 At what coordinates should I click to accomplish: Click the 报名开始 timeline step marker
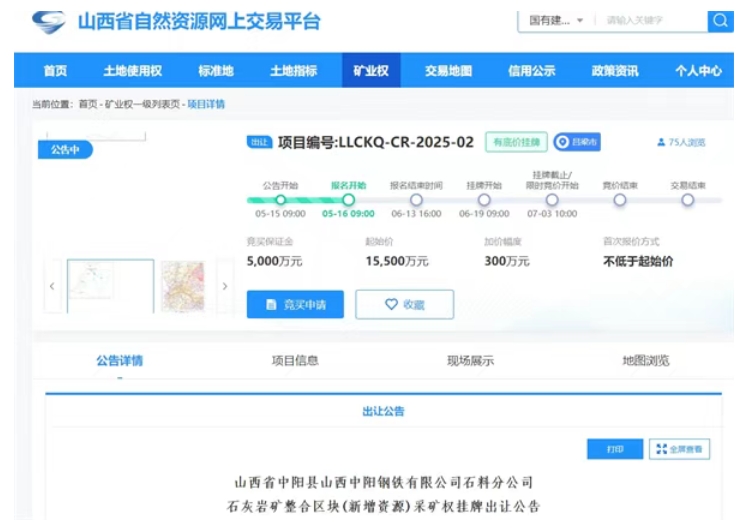point(348,200)
